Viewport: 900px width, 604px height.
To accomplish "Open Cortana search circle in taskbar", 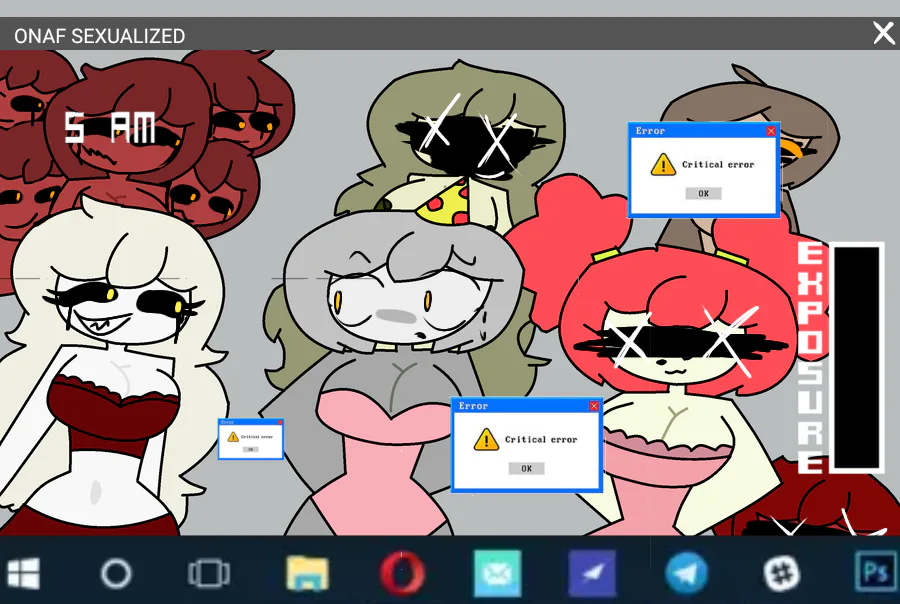I will (x=116, y=573).
